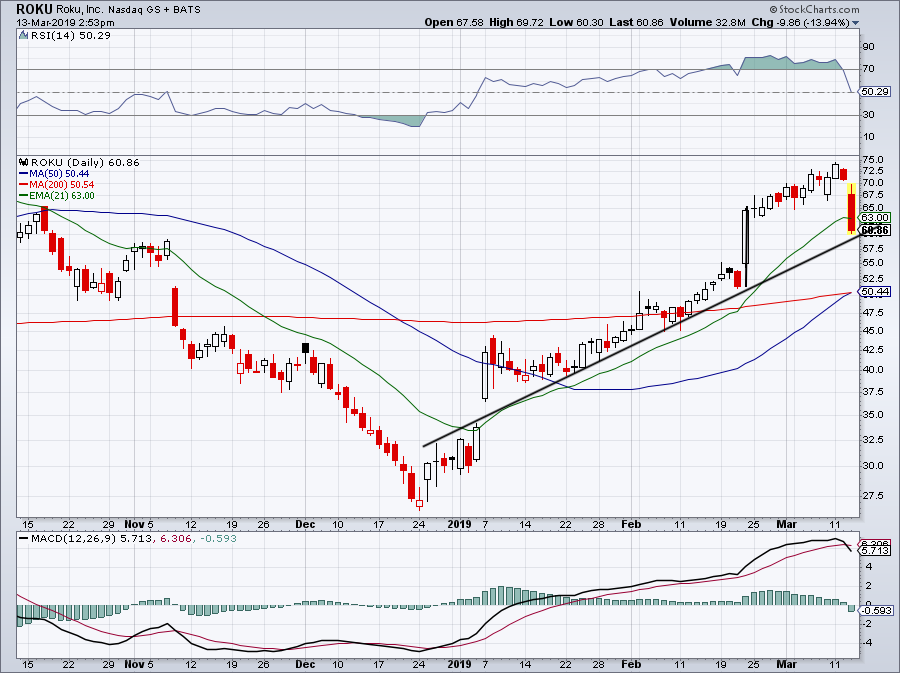Click the 50.29 RSI value tag on right axis
The height and width of the screenshot is (673, 900).
pyautogui.click(x=876, y=92)
